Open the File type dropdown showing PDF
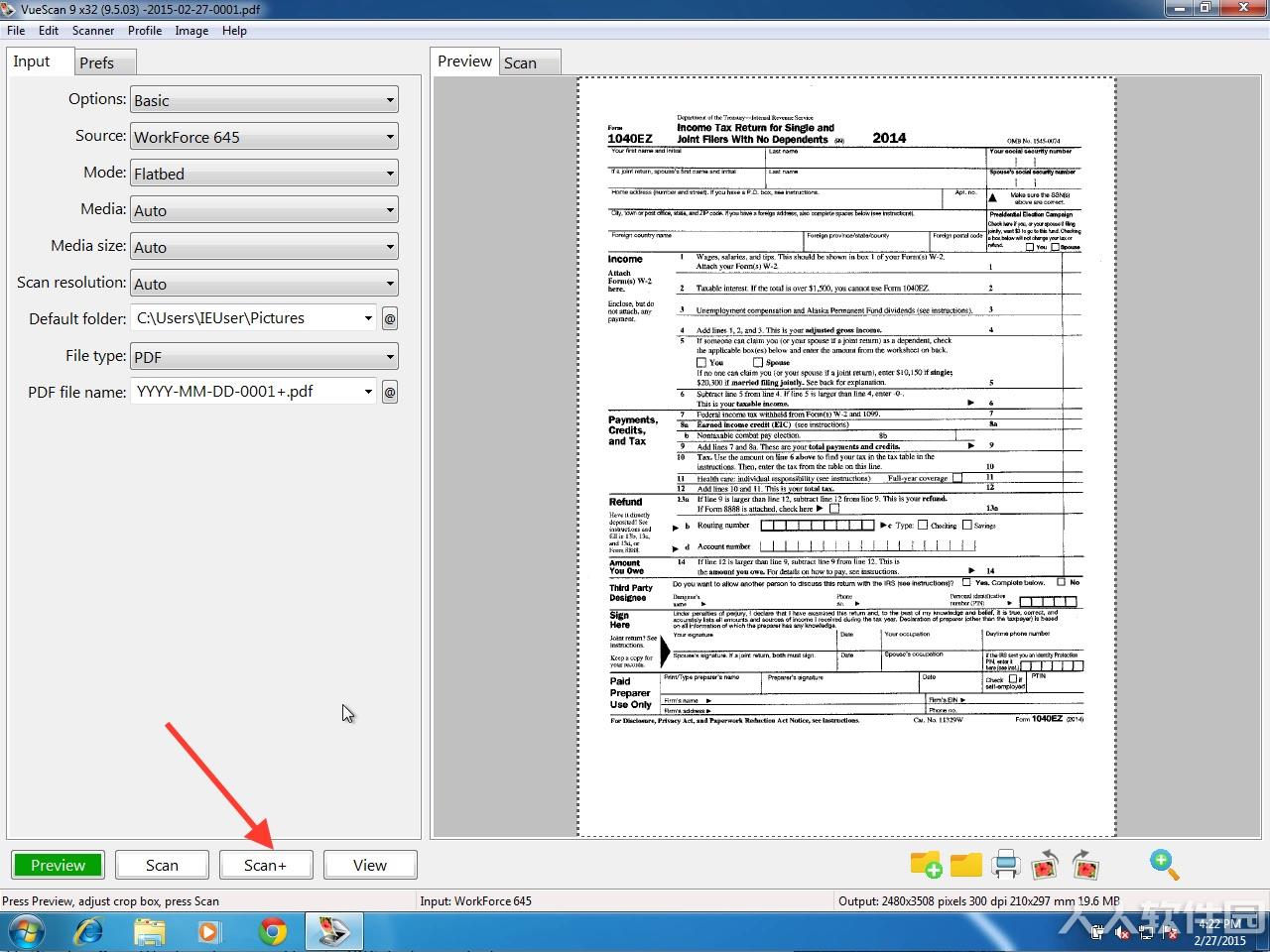The image size is (1270, 952). (264, 357)
